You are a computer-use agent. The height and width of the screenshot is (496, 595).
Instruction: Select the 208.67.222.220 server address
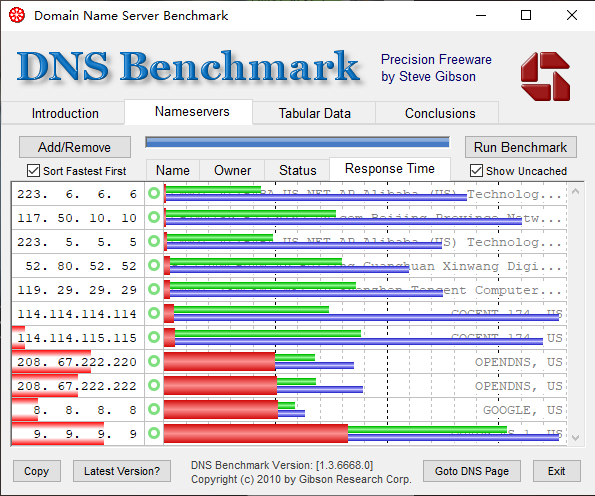click(x=77, y=362)
